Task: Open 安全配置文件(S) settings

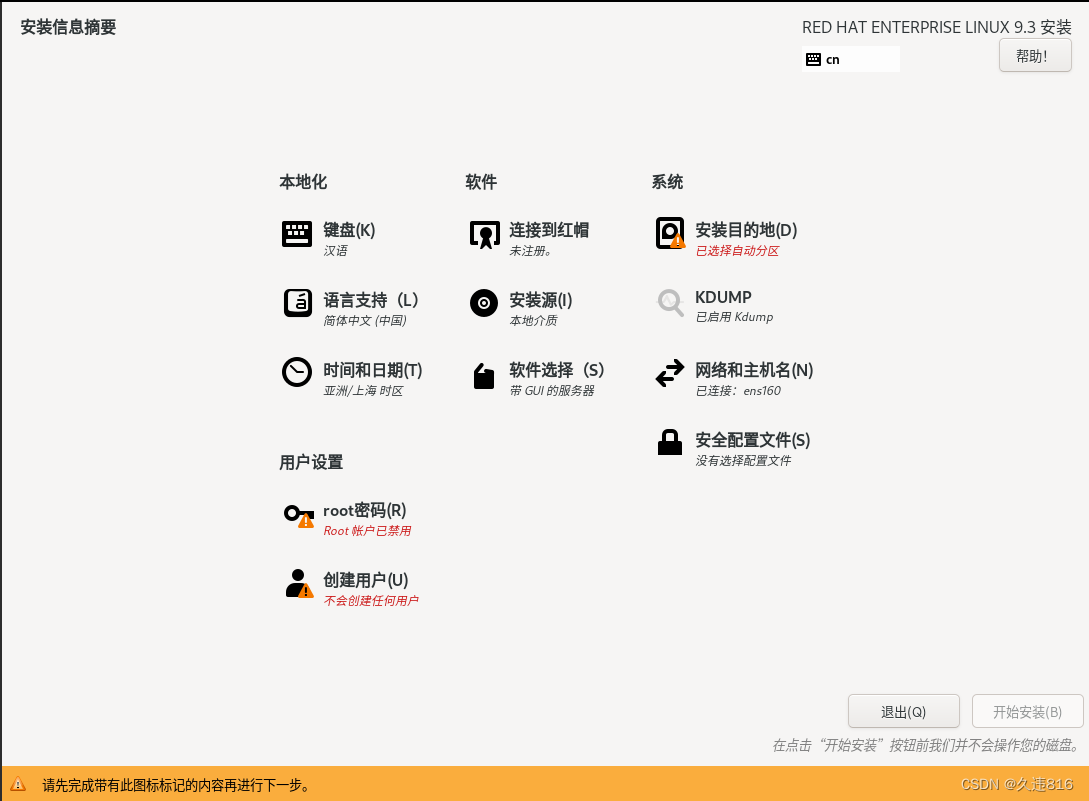Action: (x=753, y=440)
